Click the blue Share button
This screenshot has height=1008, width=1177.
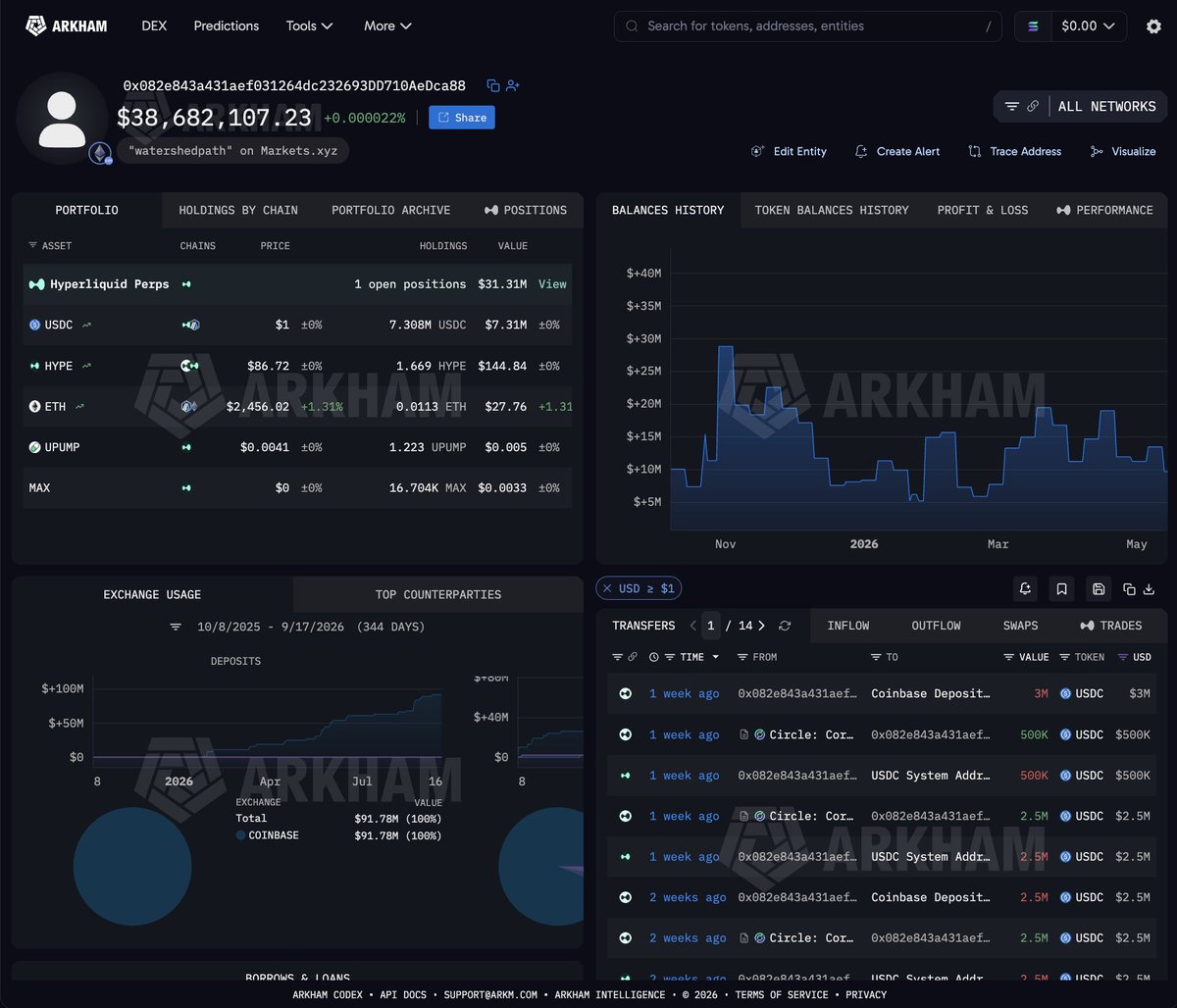click(x=462, y=118)
